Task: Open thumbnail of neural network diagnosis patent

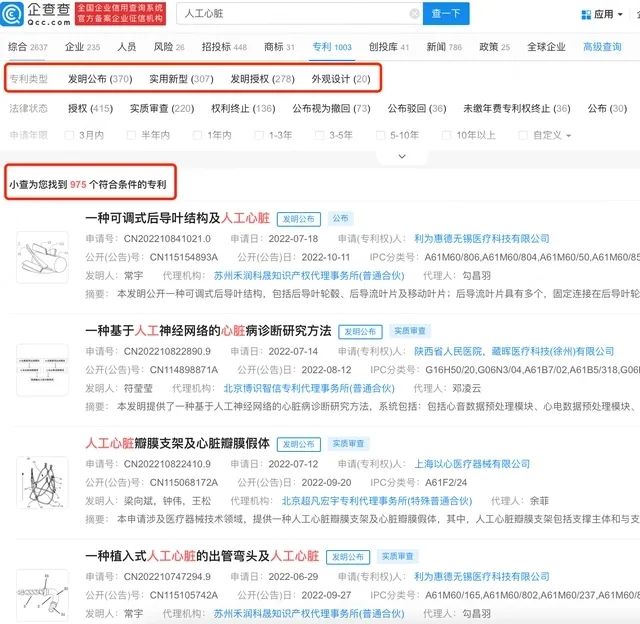Action: click(42, 370)
